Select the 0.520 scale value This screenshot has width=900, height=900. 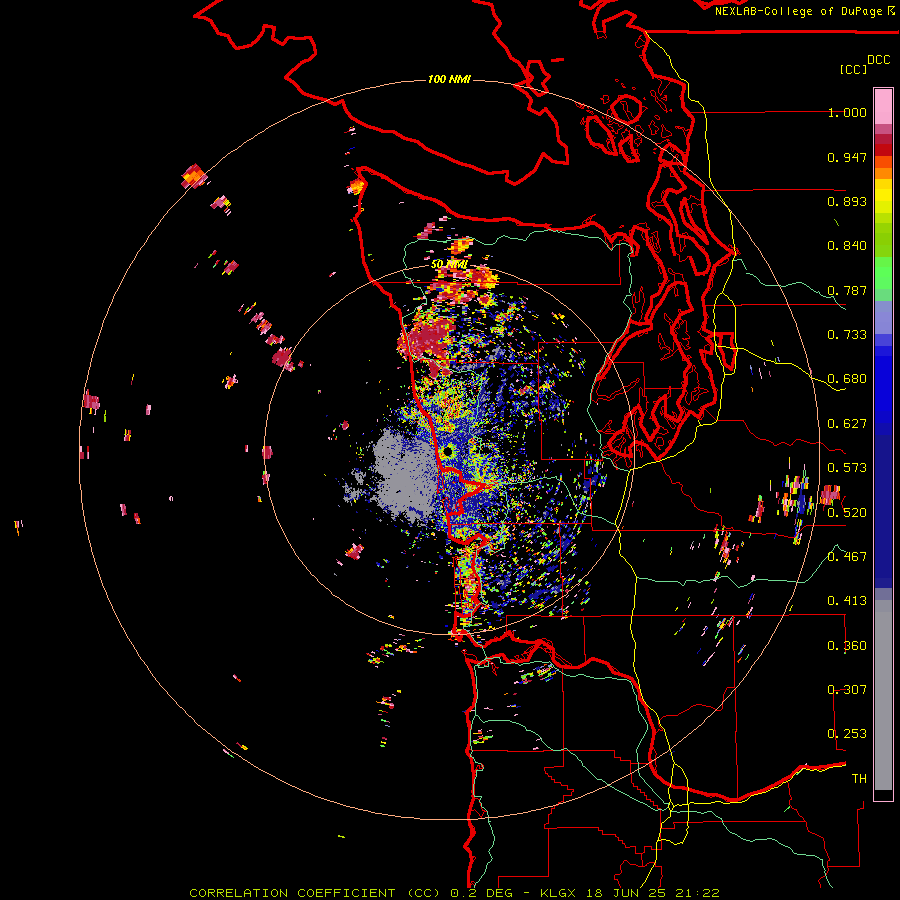click(847, 513)
